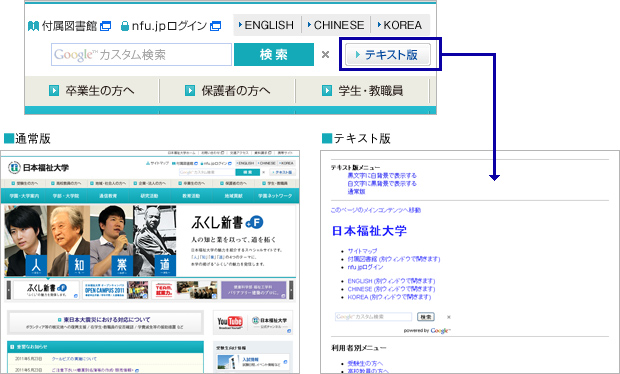Click the 知 panel on the 通常版 hero banner
This screenshot has height=374, width=620.
point(68,240)
